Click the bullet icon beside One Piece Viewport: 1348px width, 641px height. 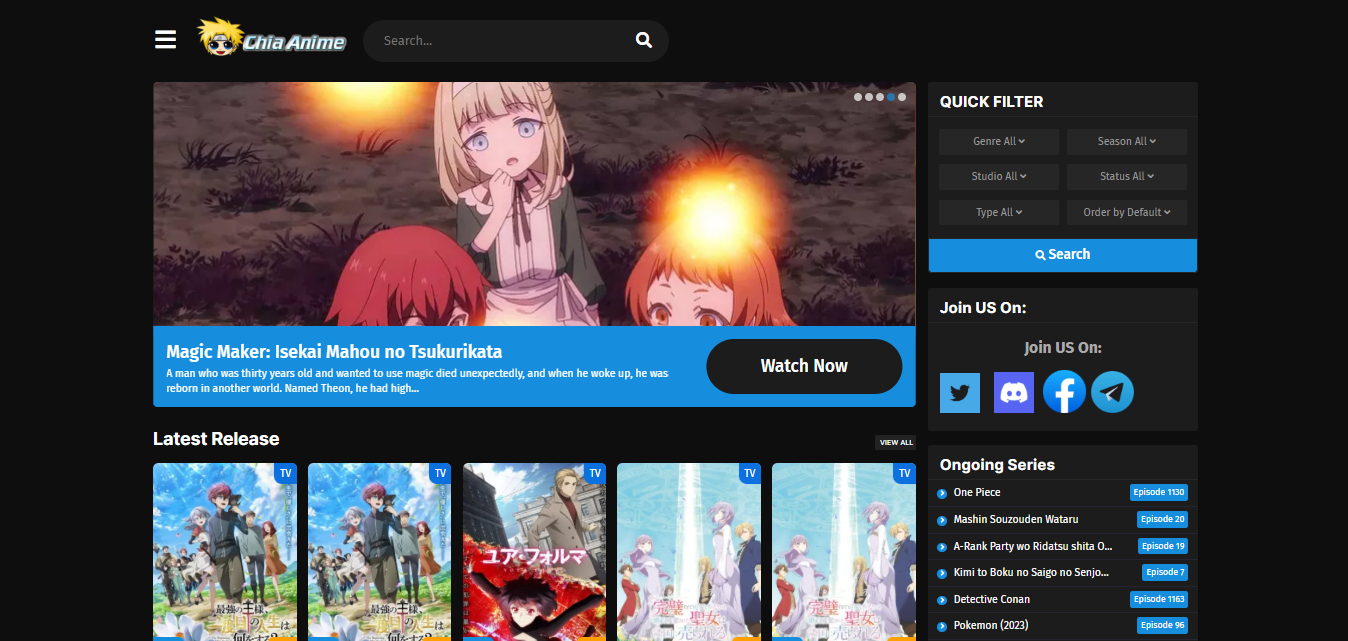pyautogui.click(x=942, y=493)
